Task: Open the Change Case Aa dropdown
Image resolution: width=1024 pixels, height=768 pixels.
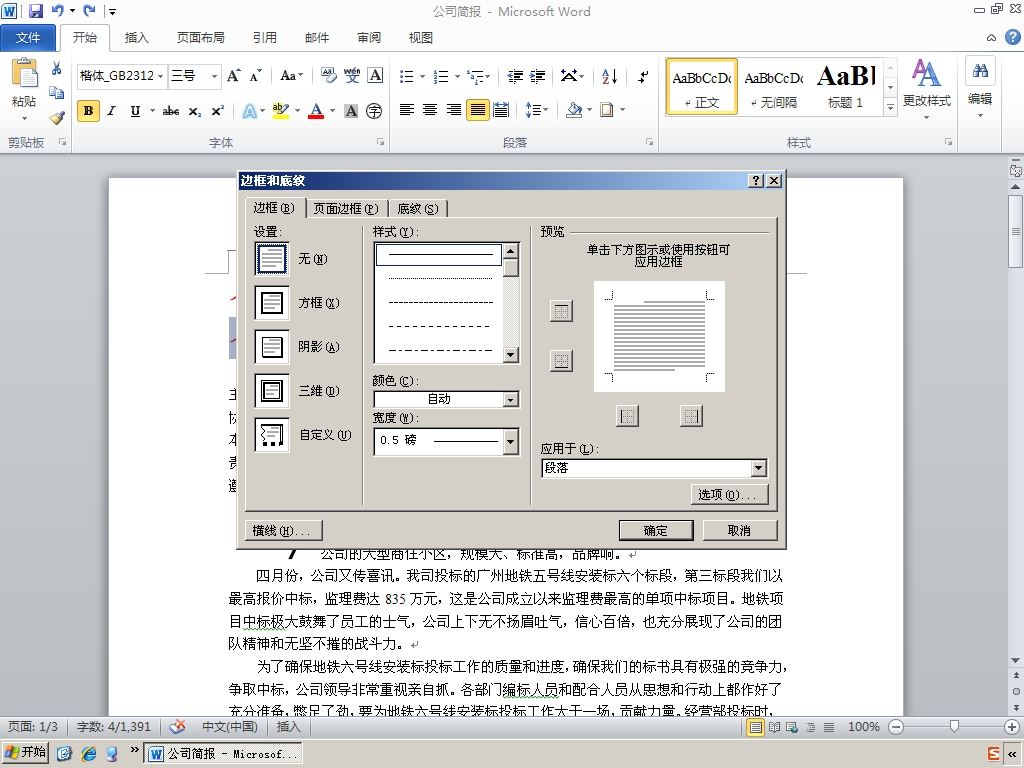Action: pyautogui.click(x=291, y=76)
